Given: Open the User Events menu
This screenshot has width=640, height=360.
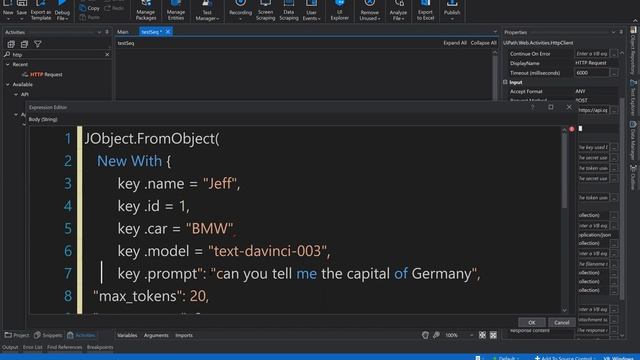Looking at the screenshot, I should pos(311,10).
